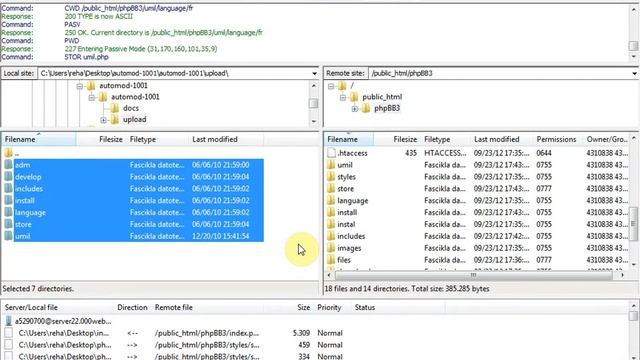
Task: Click the message log vertical scrollbar
Action: tap(633, 33)
